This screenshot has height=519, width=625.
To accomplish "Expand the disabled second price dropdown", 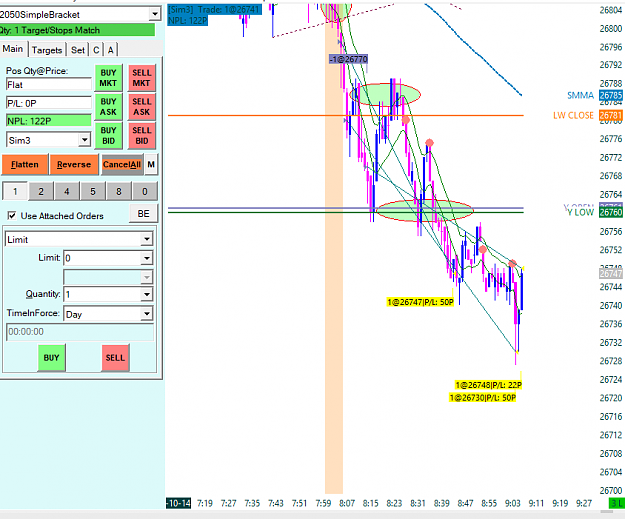I will tap(147, 277).
